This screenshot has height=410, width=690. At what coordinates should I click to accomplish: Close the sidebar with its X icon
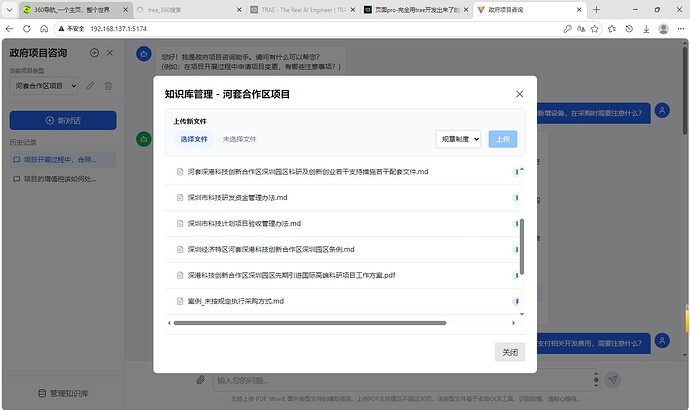point(110,53)
